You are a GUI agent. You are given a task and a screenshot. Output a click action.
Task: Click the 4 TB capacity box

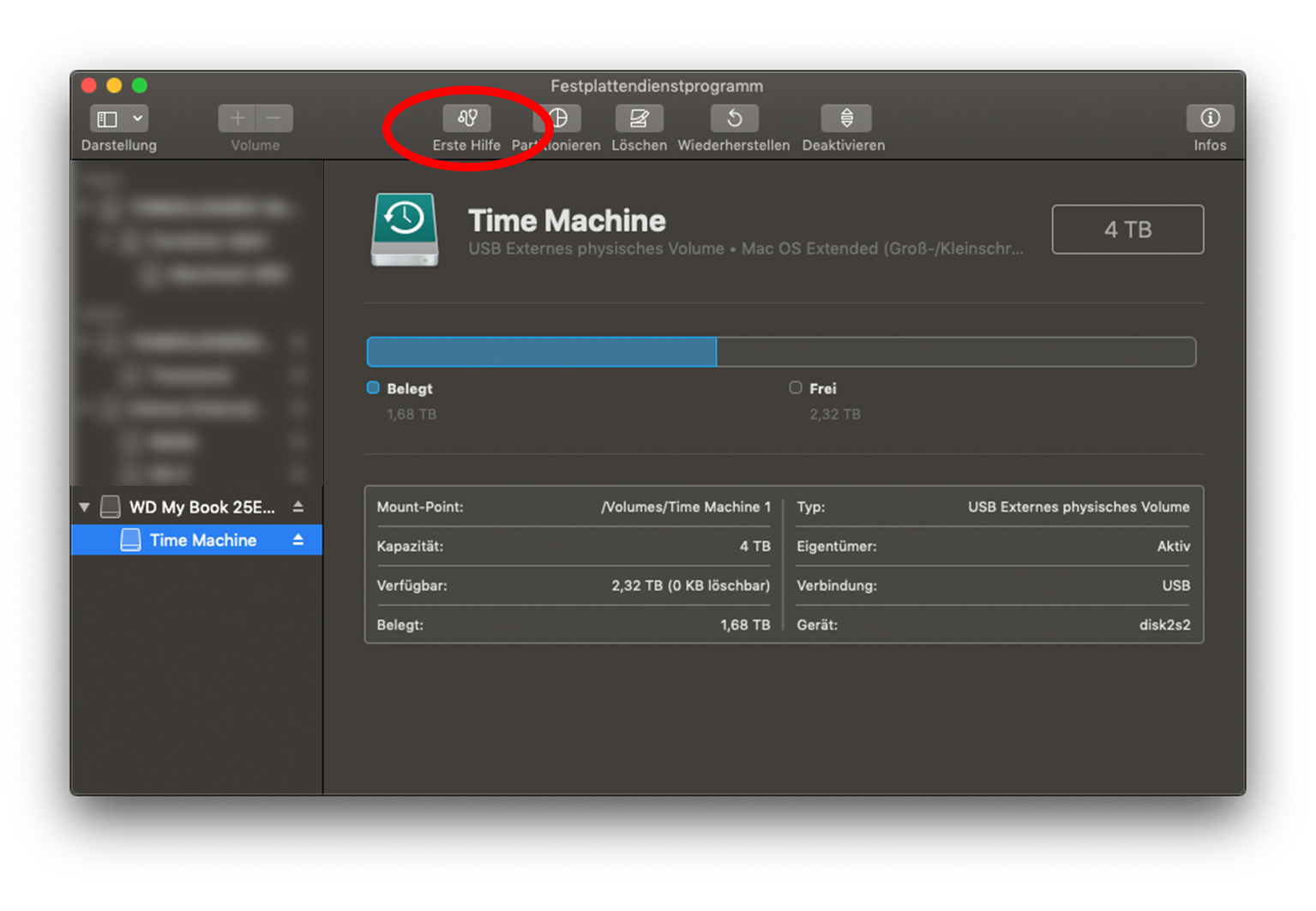coord(1127,230)
